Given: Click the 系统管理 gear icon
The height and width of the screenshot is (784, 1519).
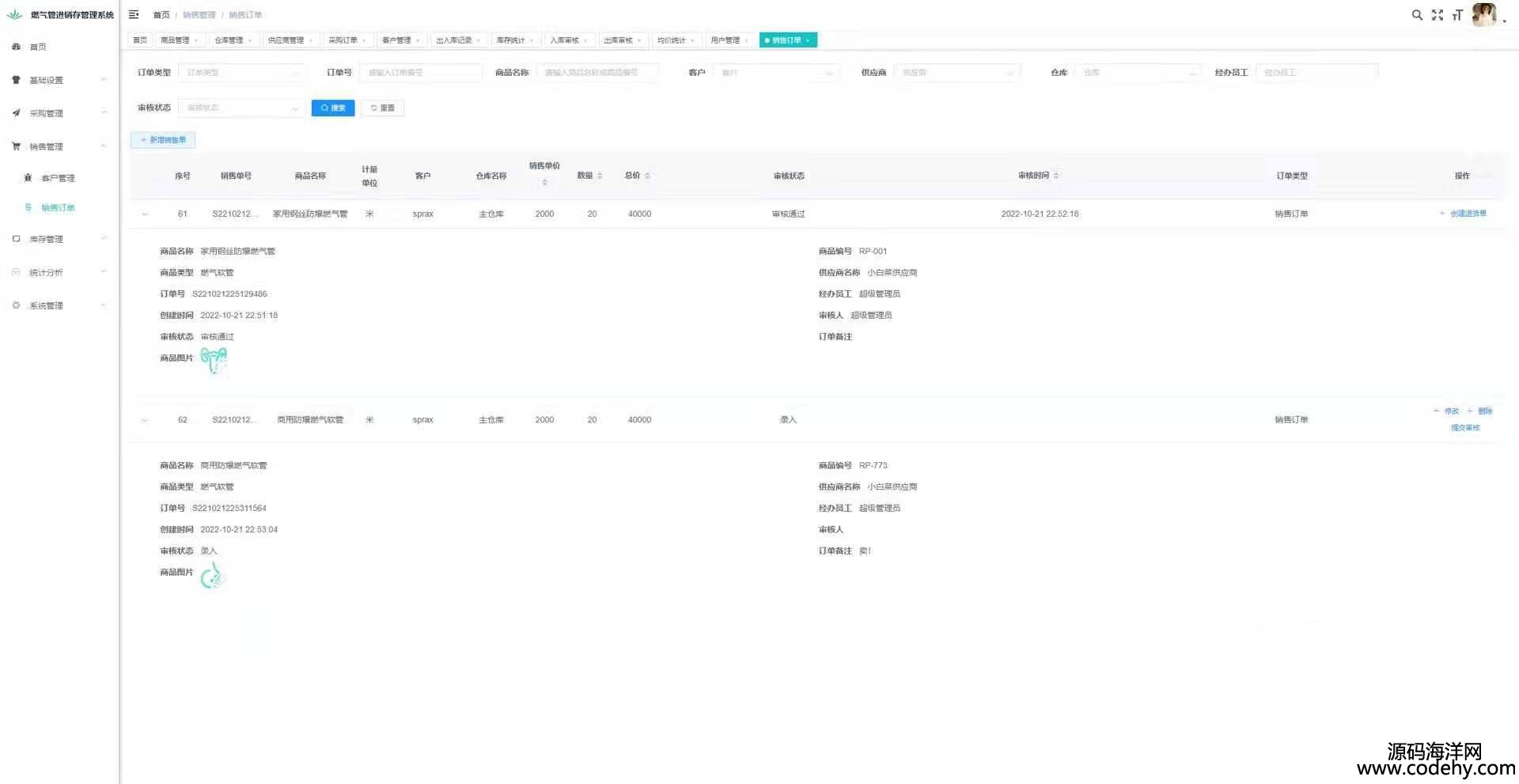Looking at the screenshot, I should coord(16,305).
